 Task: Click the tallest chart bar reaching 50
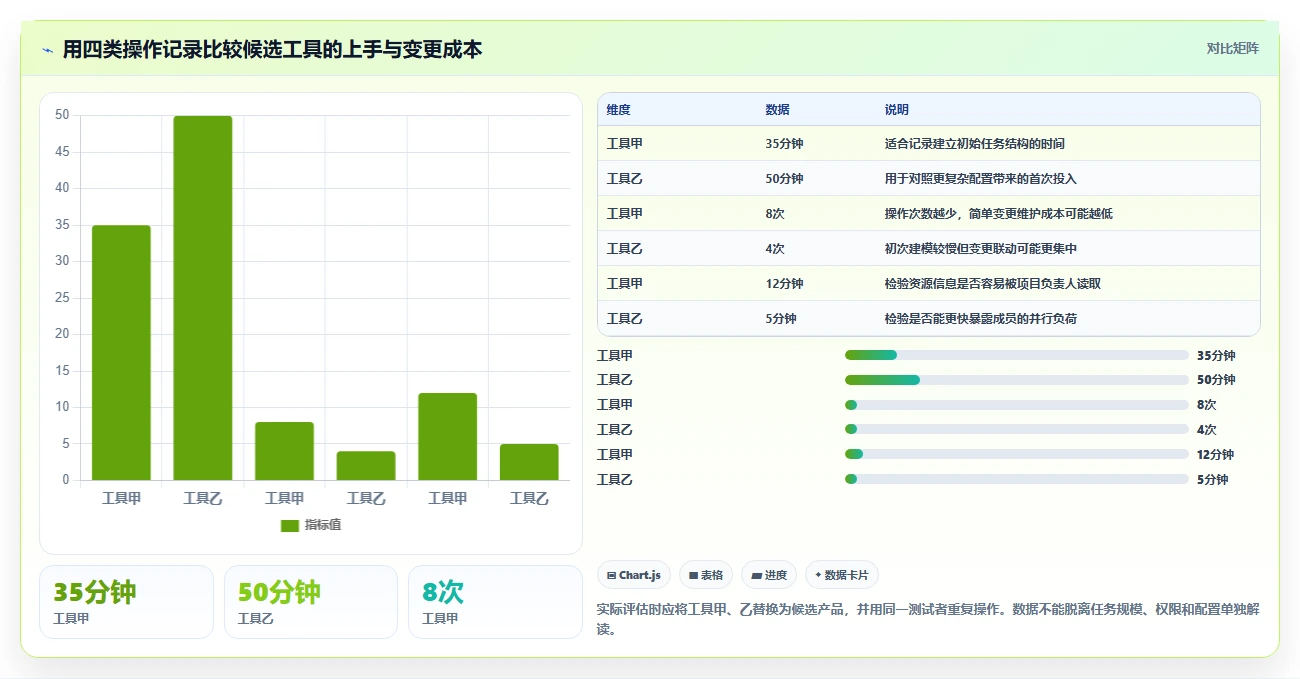[x=203, y=298]
